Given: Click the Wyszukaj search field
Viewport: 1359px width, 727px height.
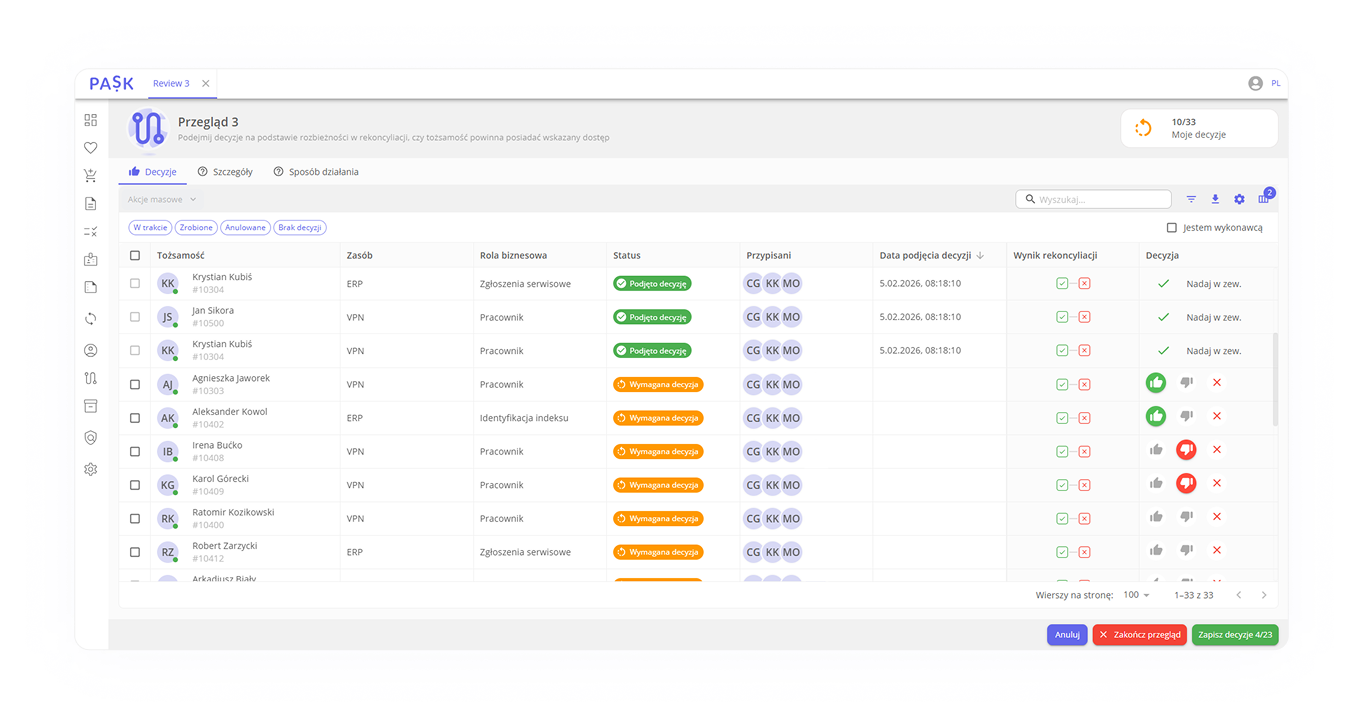Looking at the screenshot, I should [1100, 199].
